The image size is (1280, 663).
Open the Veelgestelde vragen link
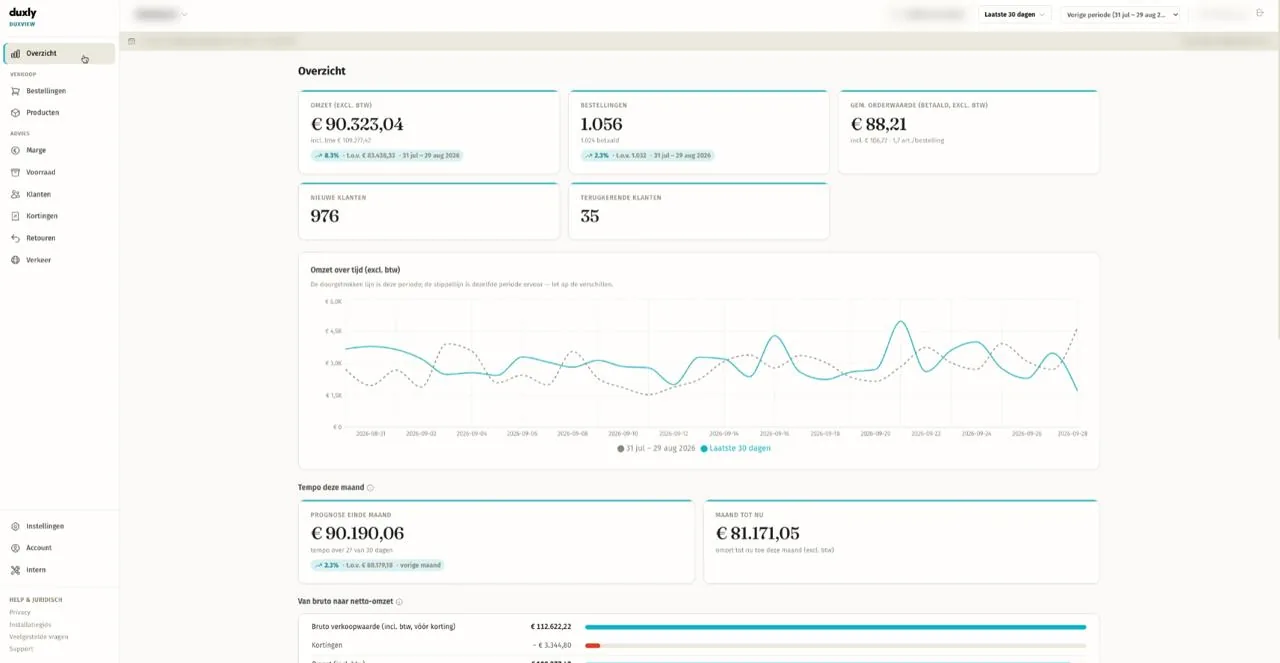(x=39, y=636)
